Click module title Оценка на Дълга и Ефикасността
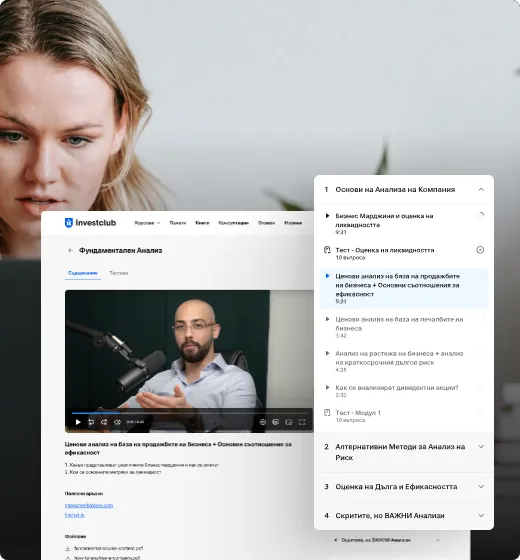Image resolution: width=520 pixels, height=560 pixels. pyautogui.click(x=396, y=486)
